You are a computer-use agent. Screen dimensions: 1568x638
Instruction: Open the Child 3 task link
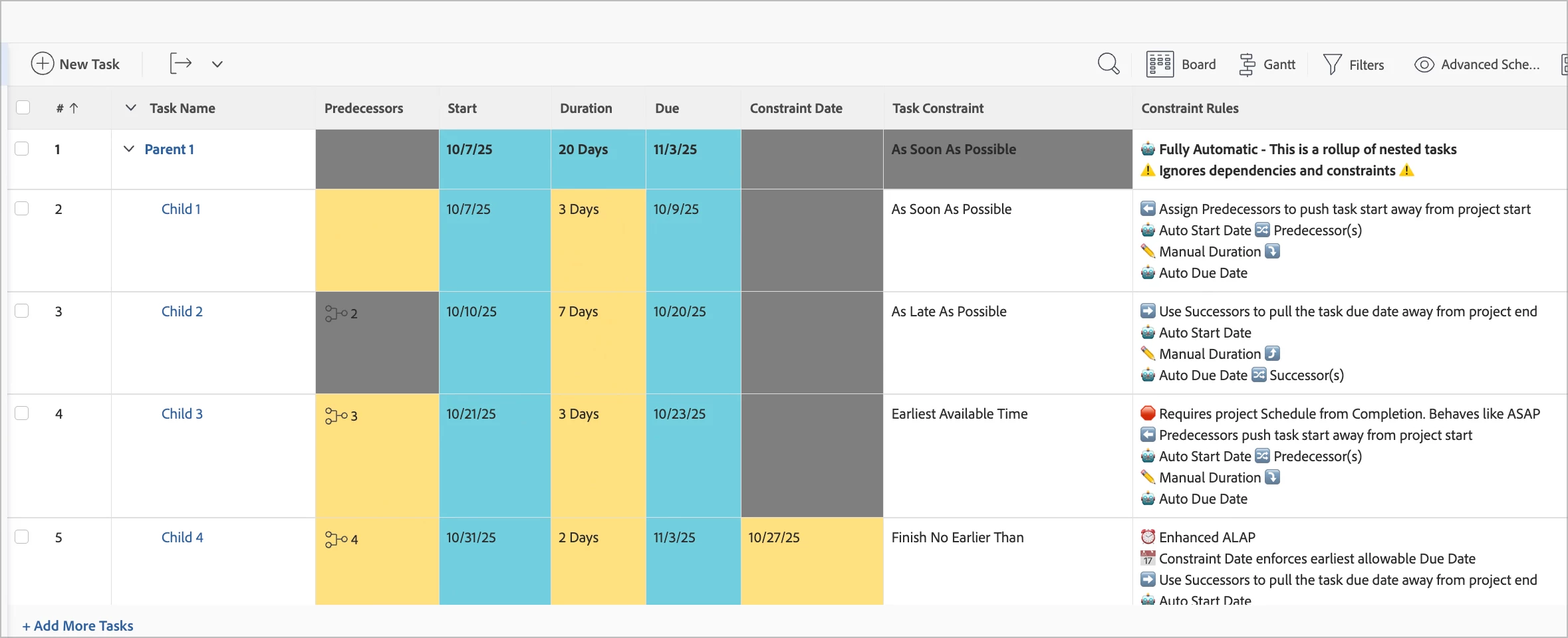[182, 413]
